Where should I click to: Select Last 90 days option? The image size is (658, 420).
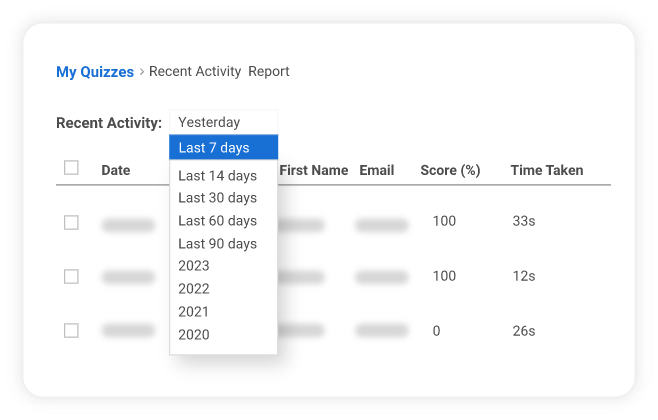[217, 244]
